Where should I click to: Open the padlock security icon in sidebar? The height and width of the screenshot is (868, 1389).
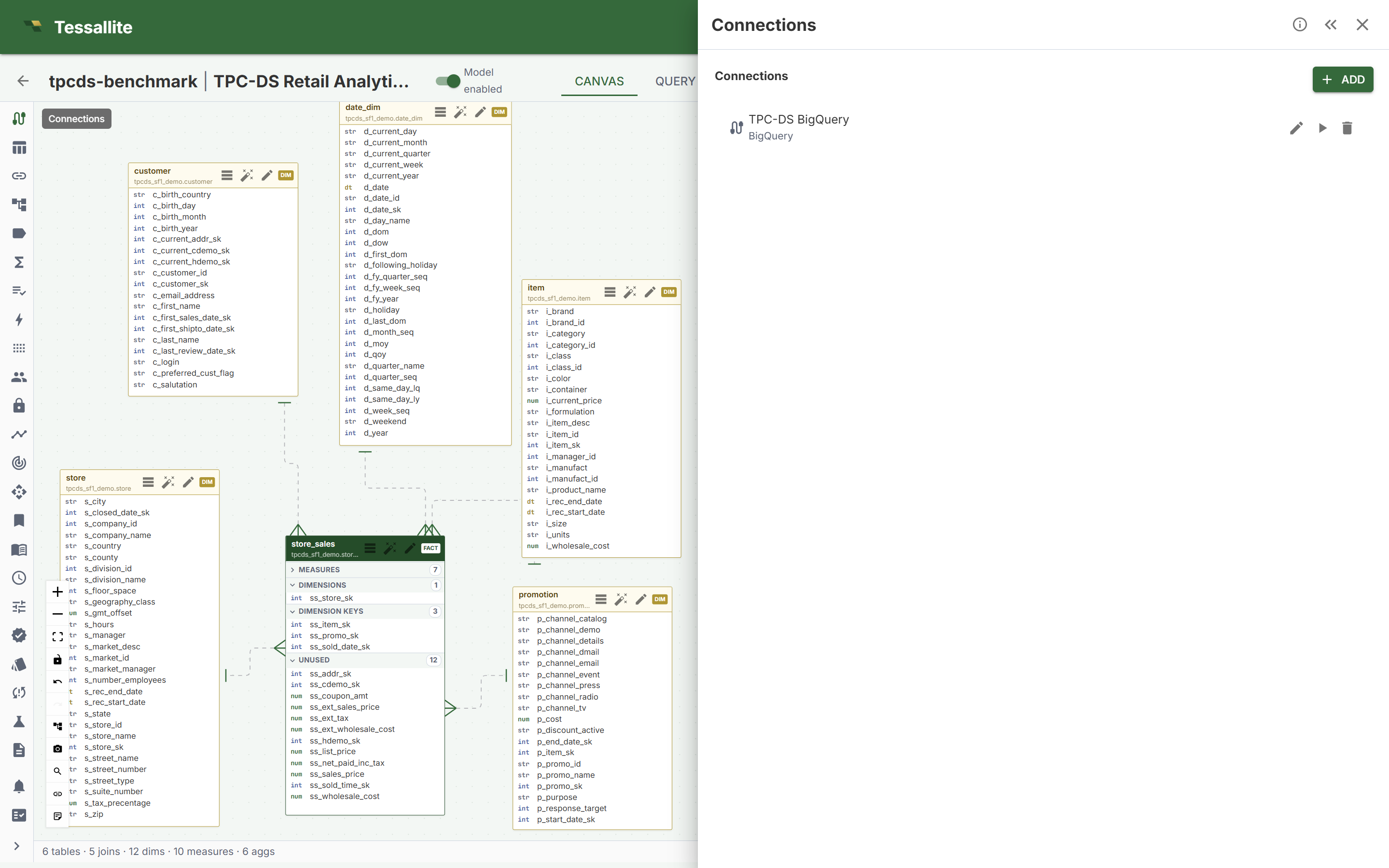click(x=19, y=405)
